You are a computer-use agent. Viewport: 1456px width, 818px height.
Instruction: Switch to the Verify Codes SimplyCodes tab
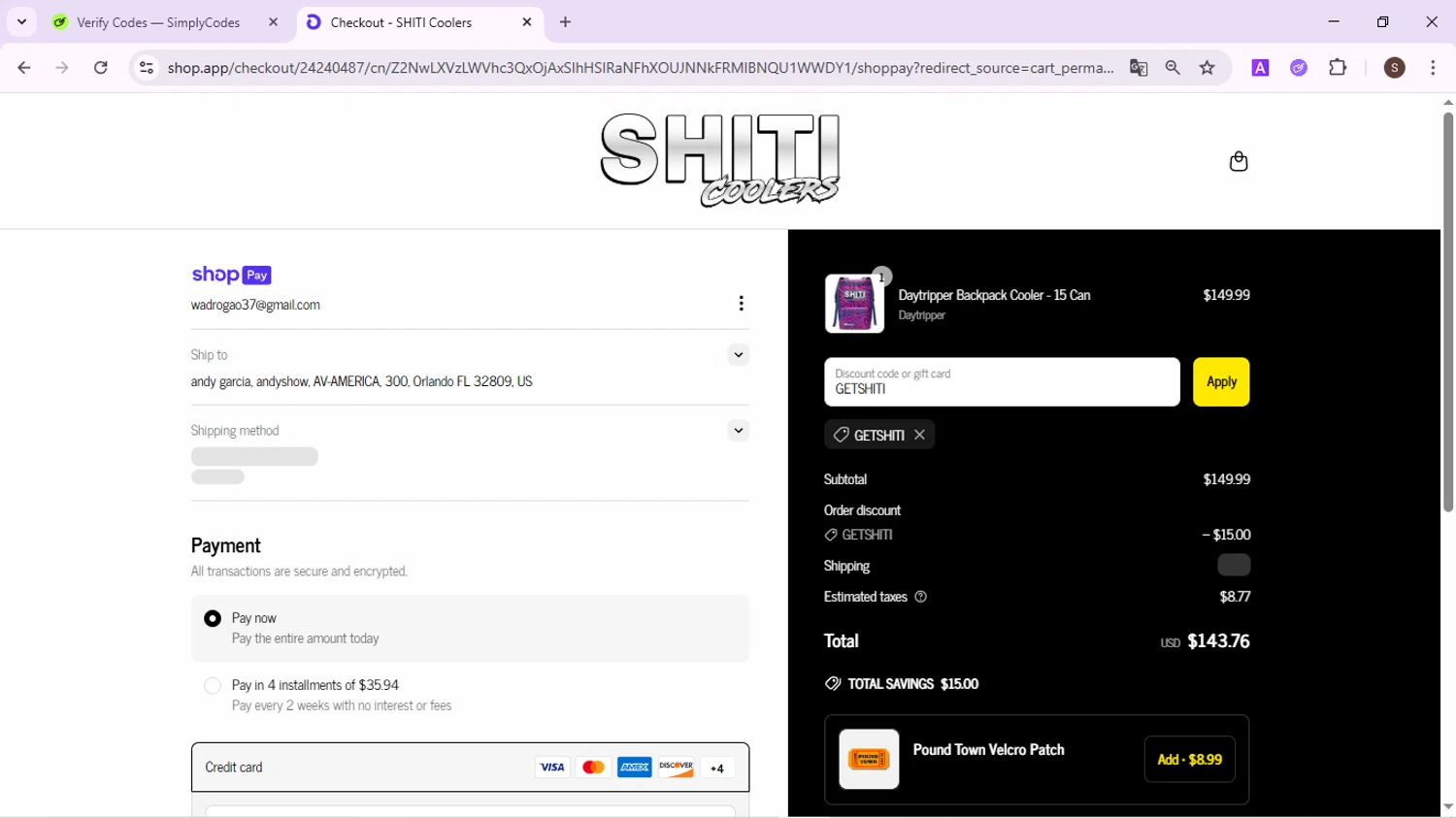(158, 21)
